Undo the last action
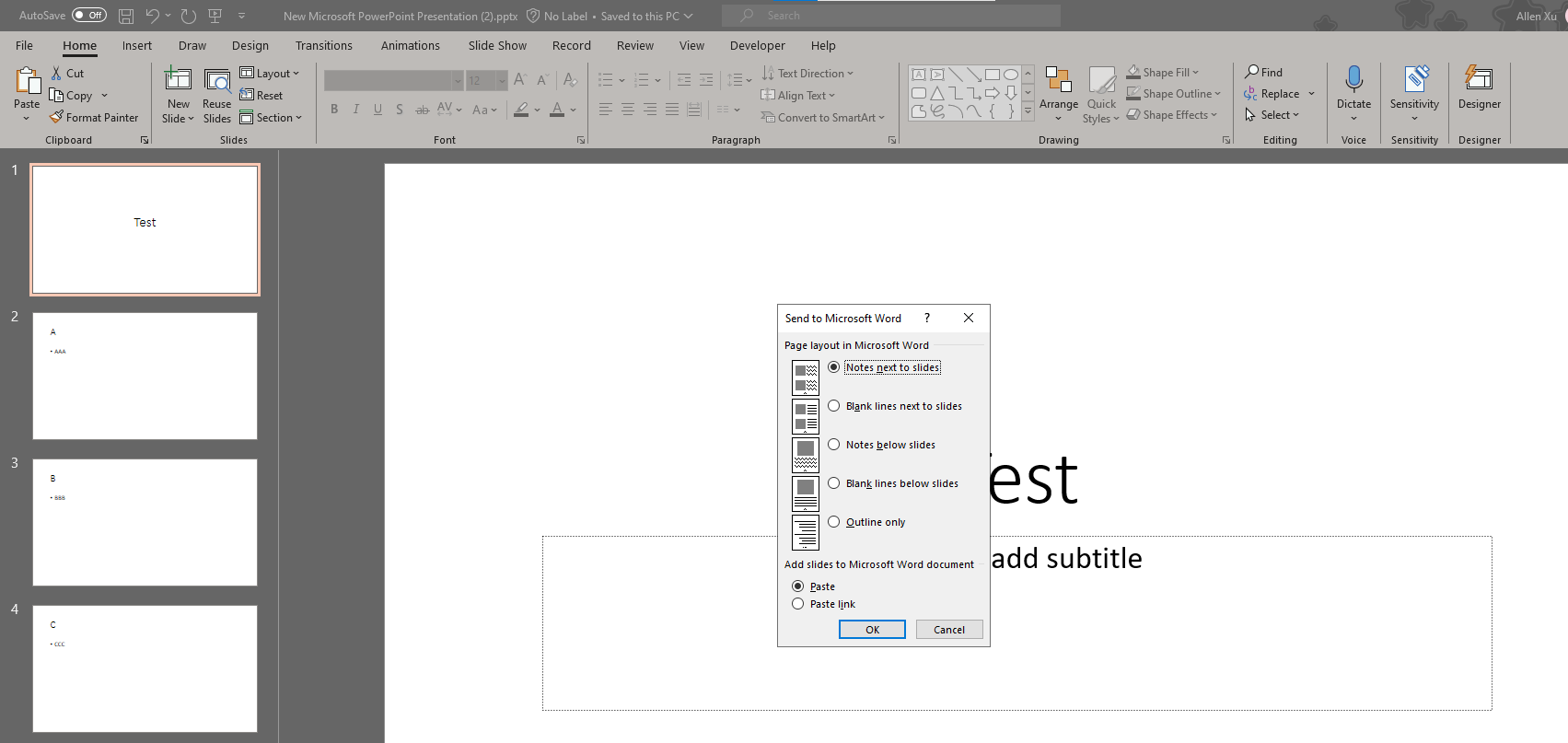The height and width of the screenshot is (743, 1568). tap(153, 16)
